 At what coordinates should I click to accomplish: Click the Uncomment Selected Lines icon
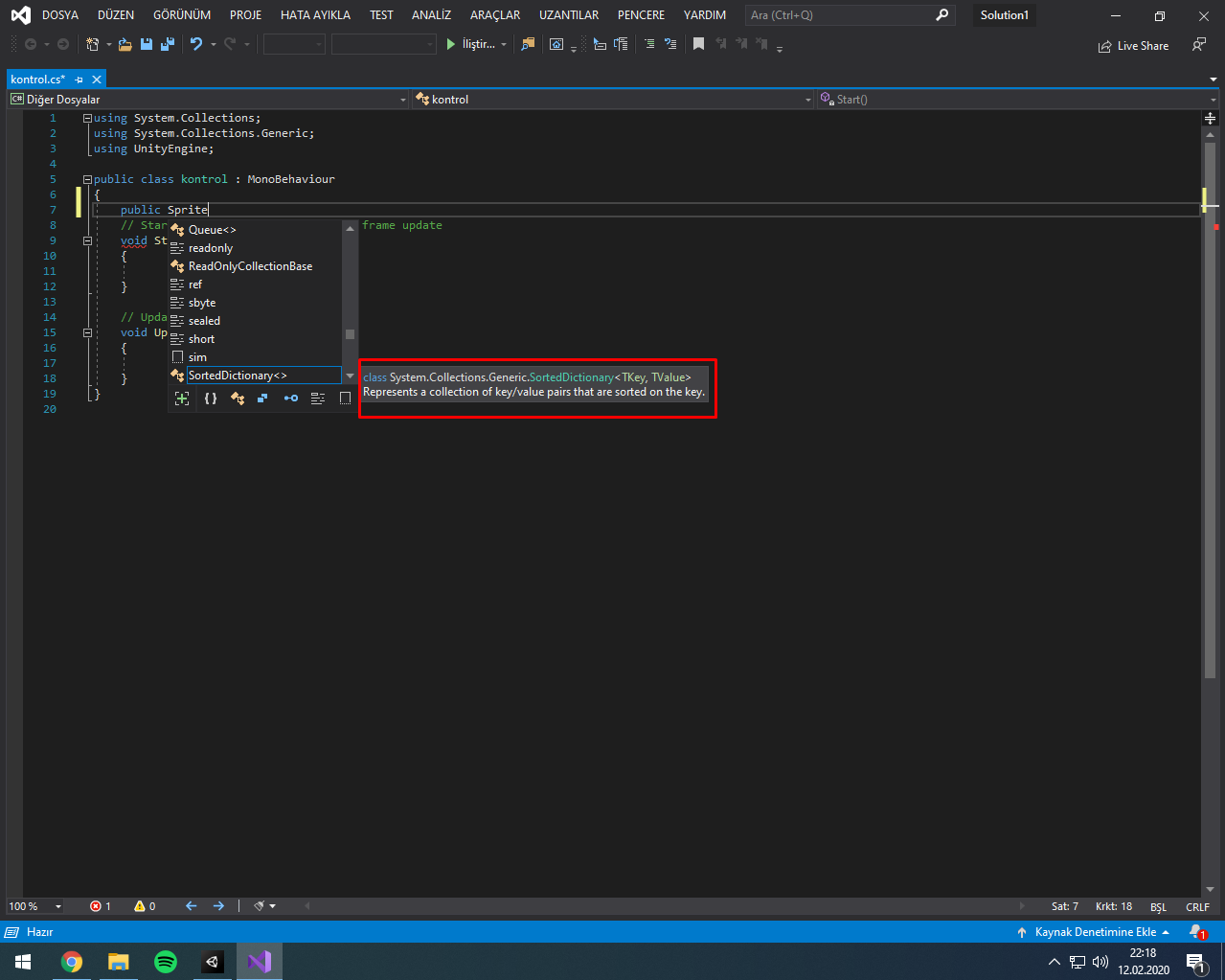(x=670, y=44)
